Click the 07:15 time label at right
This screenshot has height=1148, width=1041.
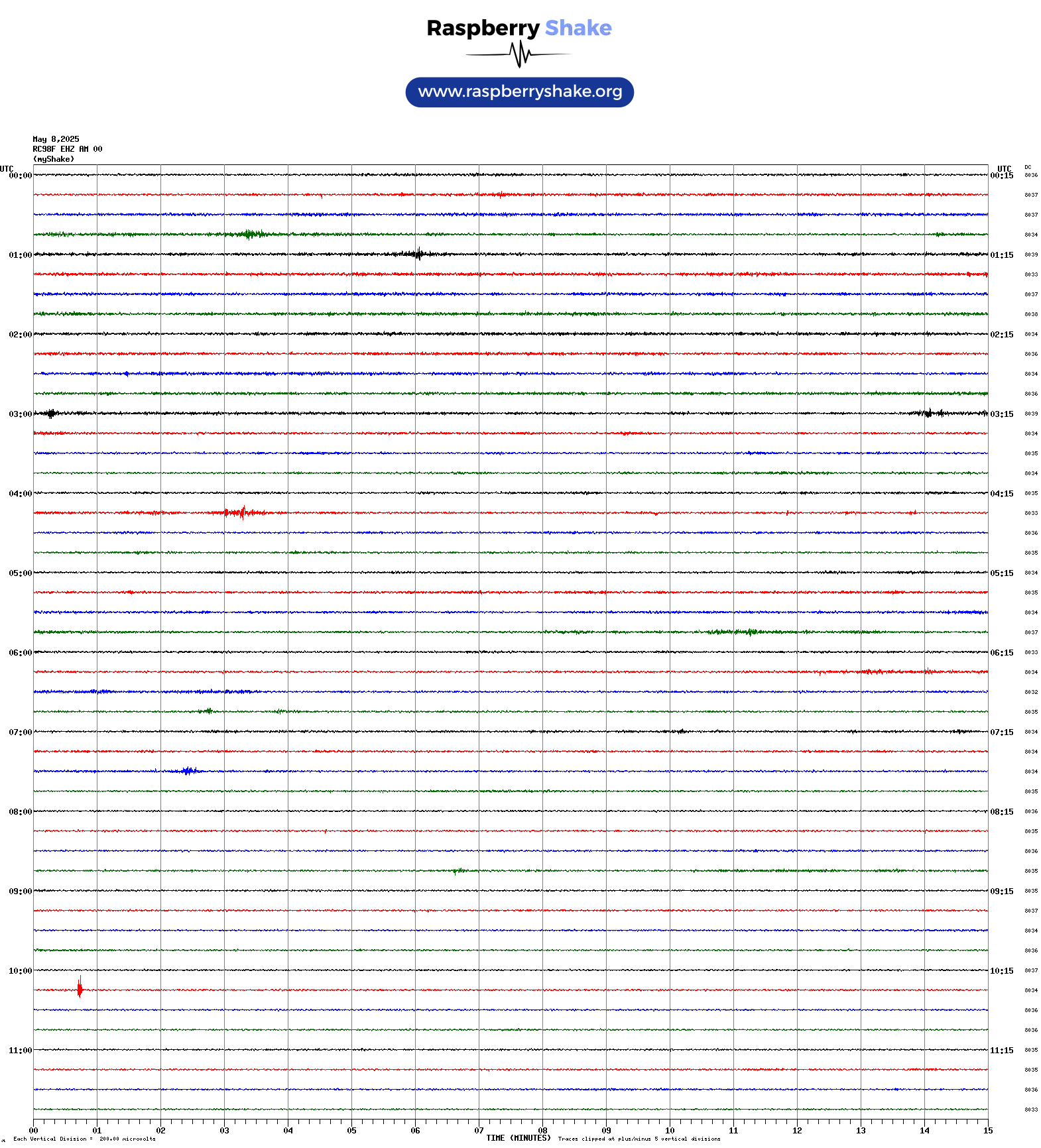[x=1002, y=732]
